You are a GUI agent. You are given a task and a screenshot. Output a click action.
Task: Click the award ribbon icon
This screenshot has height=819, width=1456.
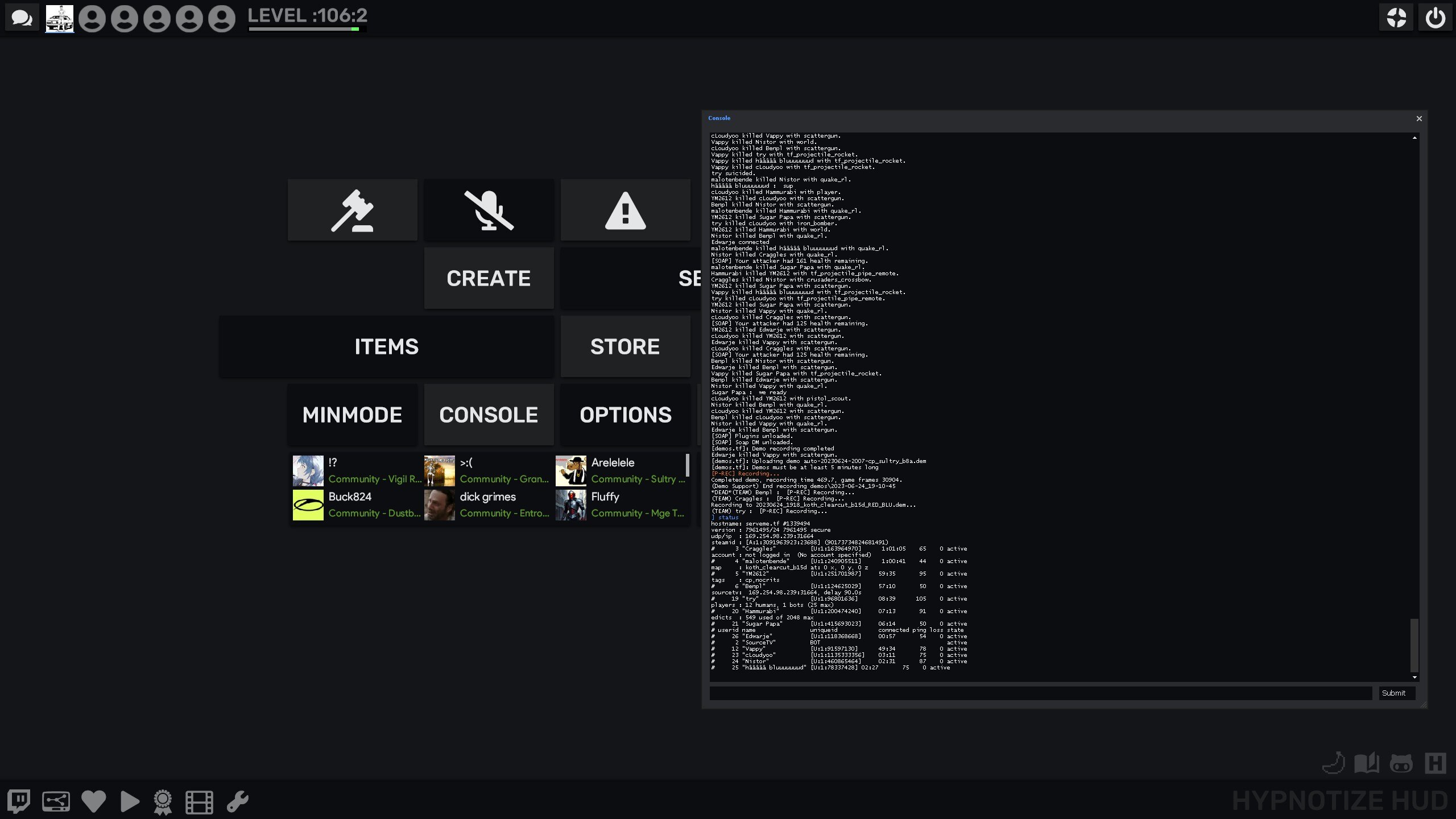click(163, 802)
